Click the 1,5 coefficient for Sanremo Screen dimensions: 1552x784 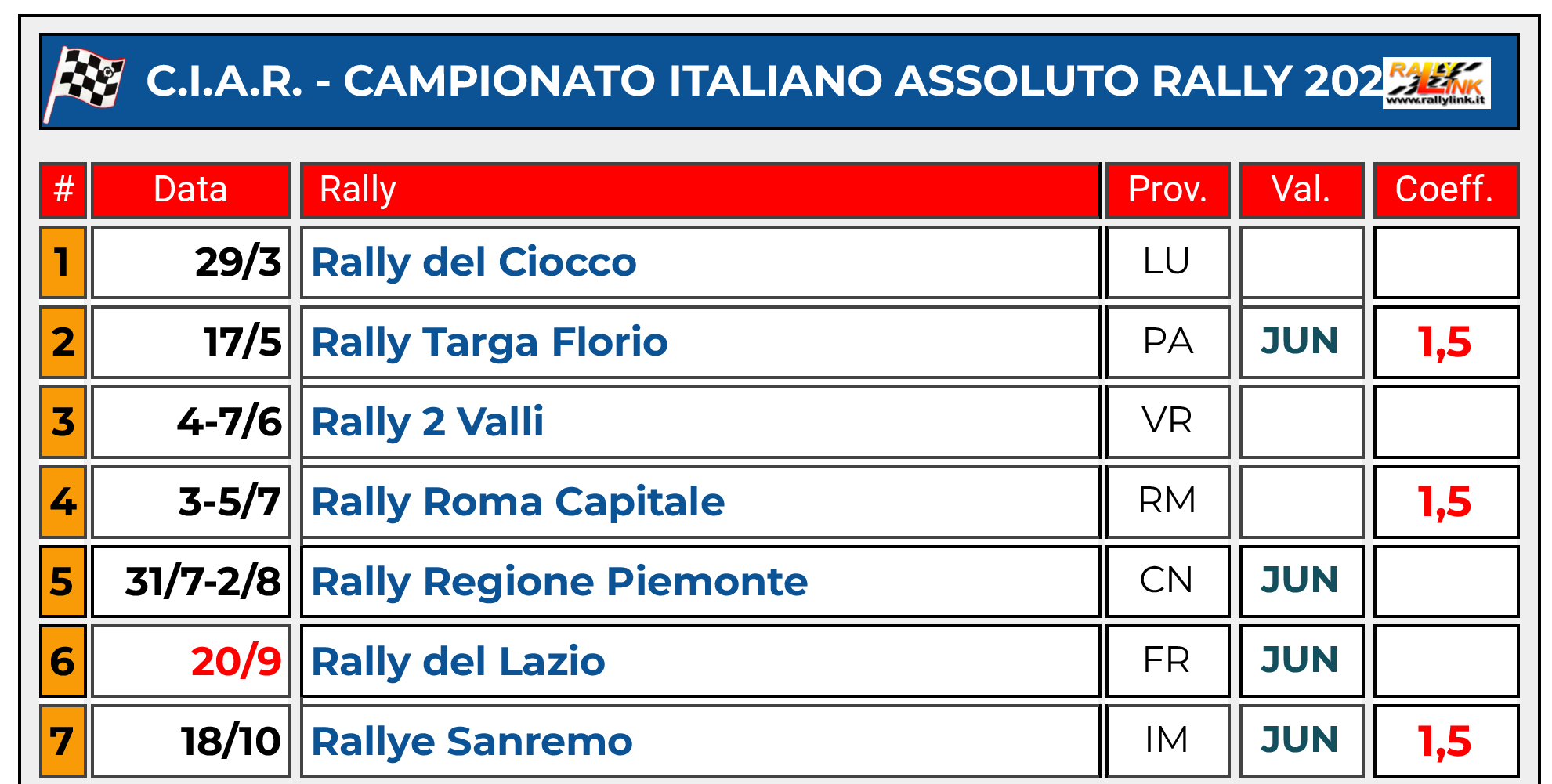pos(1444,742)
